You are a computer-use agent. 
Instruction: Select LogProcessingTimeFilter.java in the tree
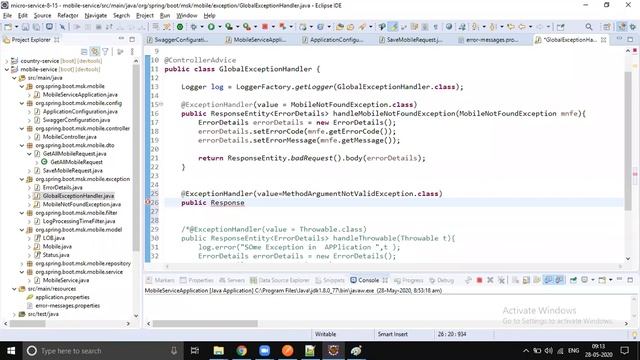(x=79, y=221)
